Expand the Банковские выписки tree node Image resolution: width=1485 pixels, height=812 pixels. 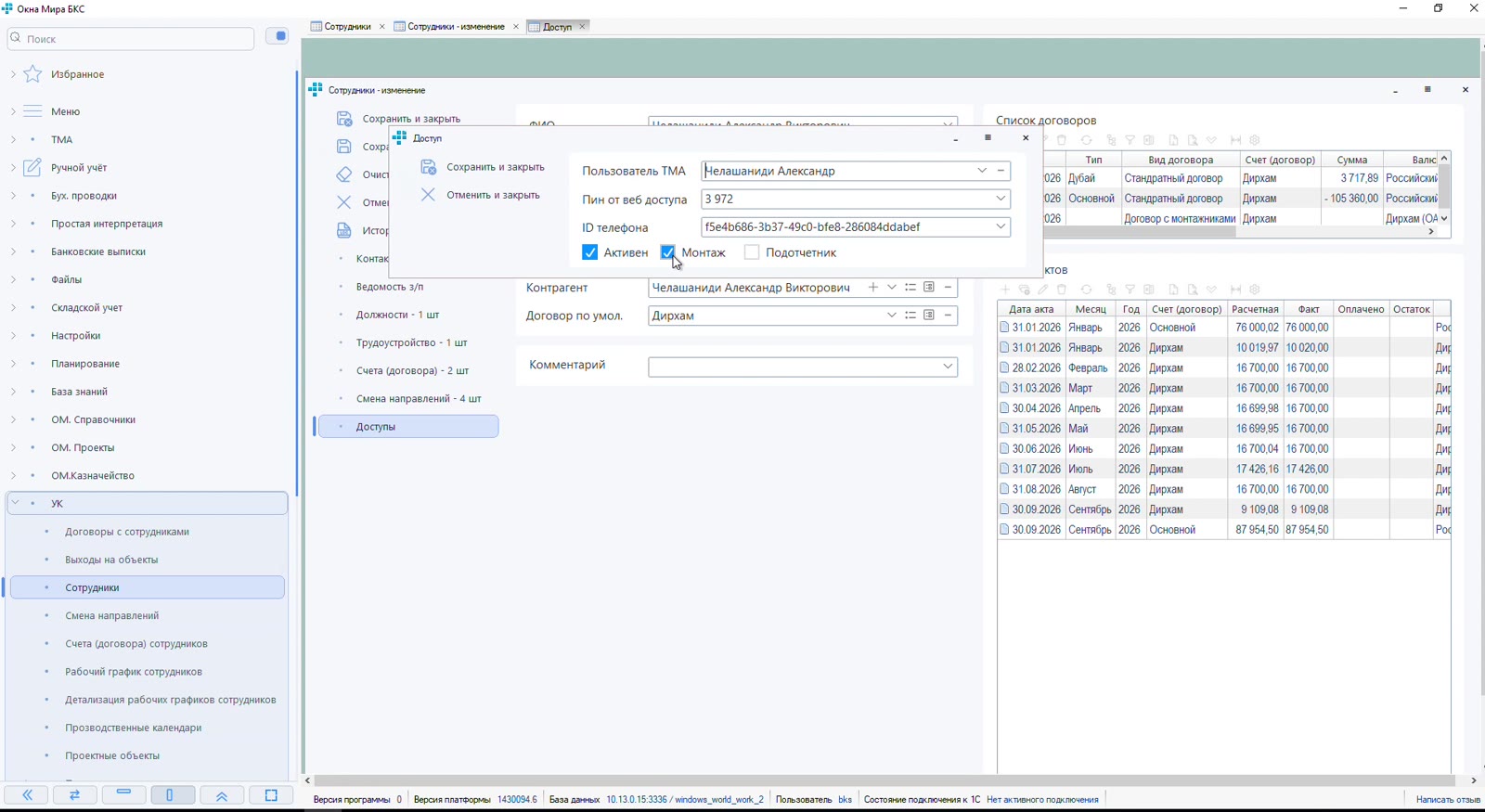click(13, 251)
